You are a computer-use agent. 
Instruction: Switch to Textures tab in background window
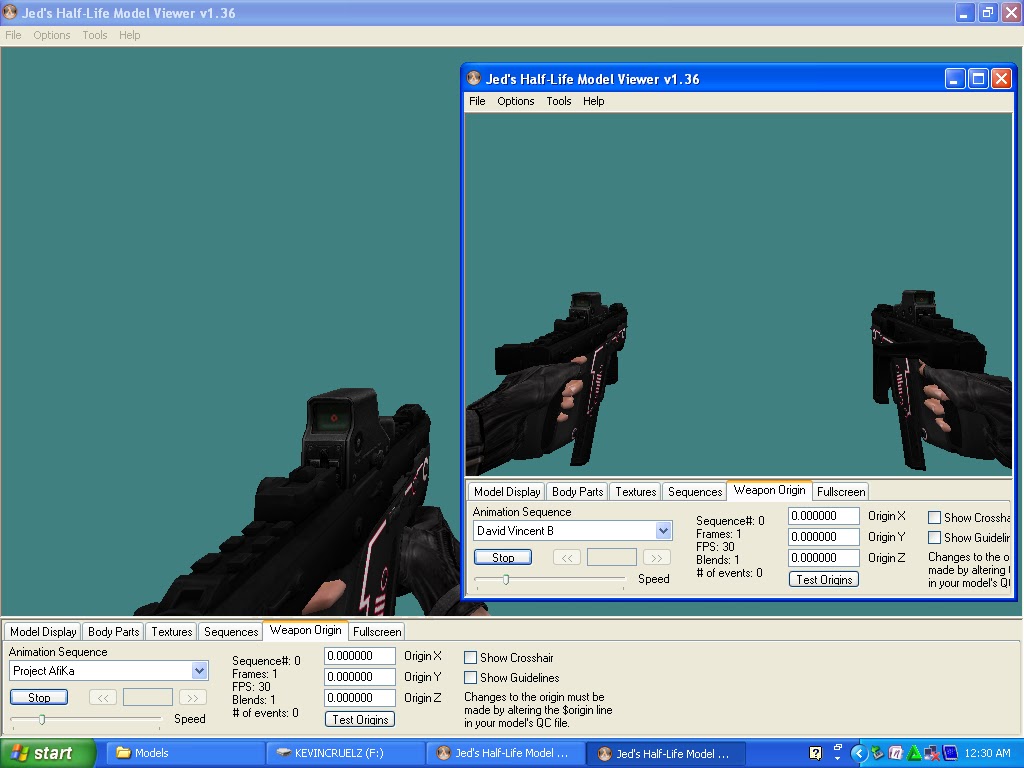172,632
